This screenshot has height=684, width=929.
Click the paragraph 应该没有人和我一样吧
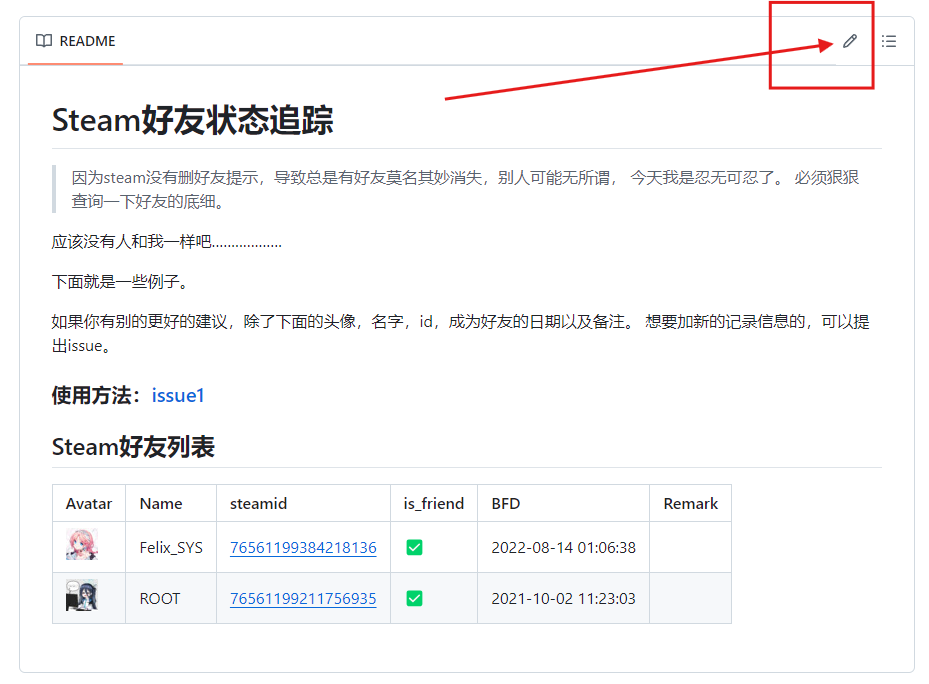pyautogui.click(x=166, y=242)
